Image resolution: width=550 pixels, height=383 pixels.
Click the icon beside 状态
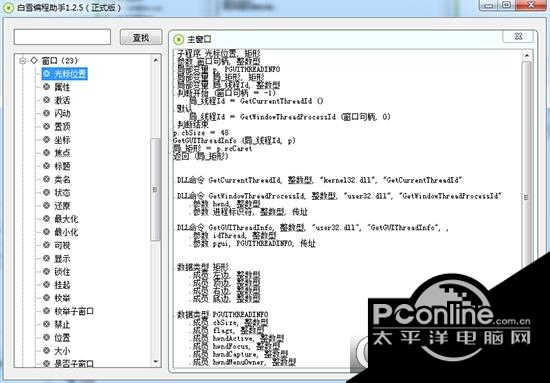(x=47, y=192)
